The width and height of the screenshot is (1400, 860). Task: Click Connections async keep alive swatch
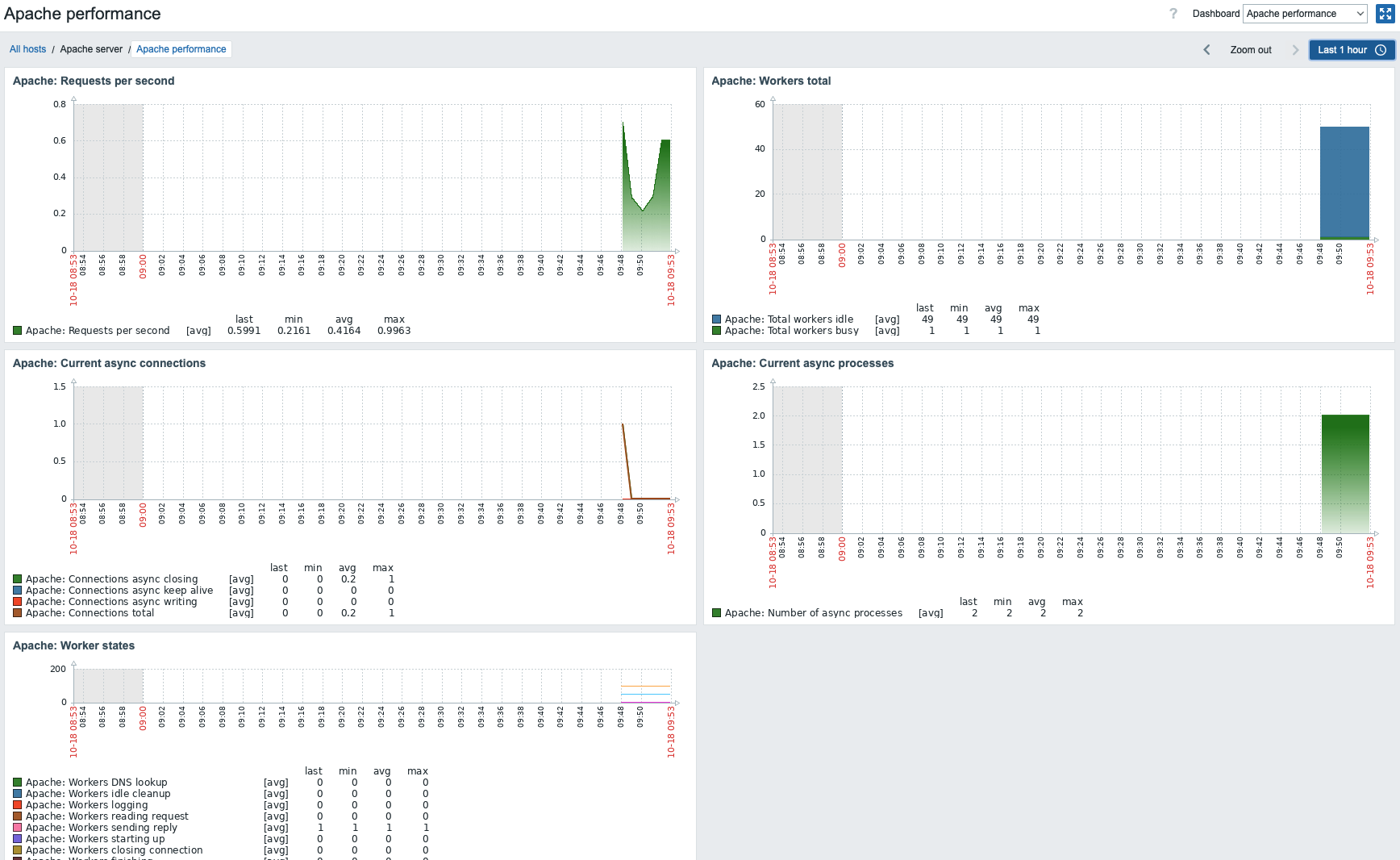pyautogui.click(x=17, y=591)
